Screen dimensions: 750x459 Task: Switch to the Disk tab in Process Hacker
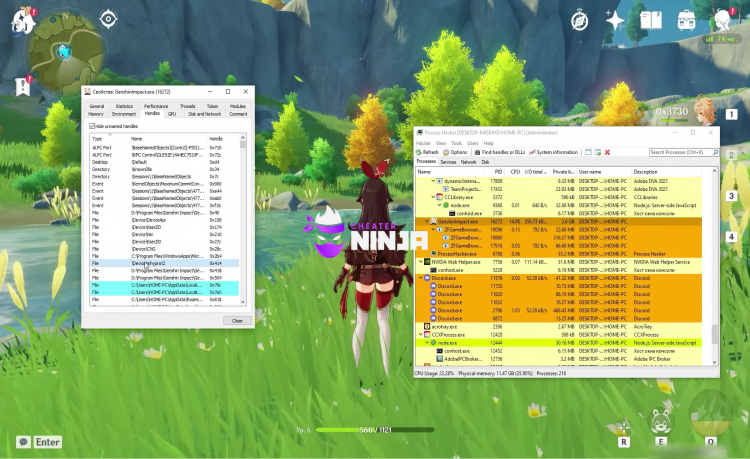(x=485, y=162)
